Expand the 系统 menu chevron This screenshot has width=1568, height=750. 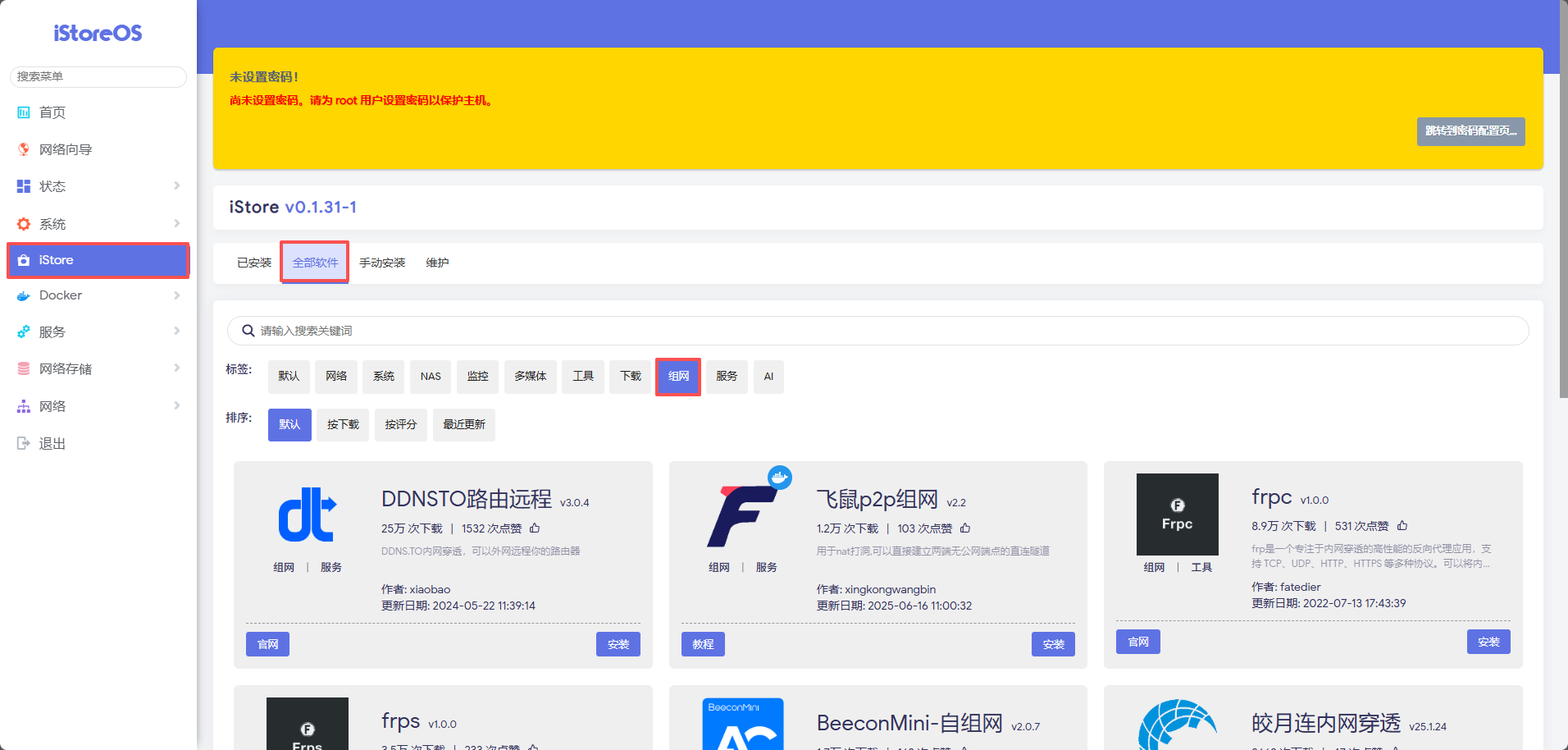(177, 224)
